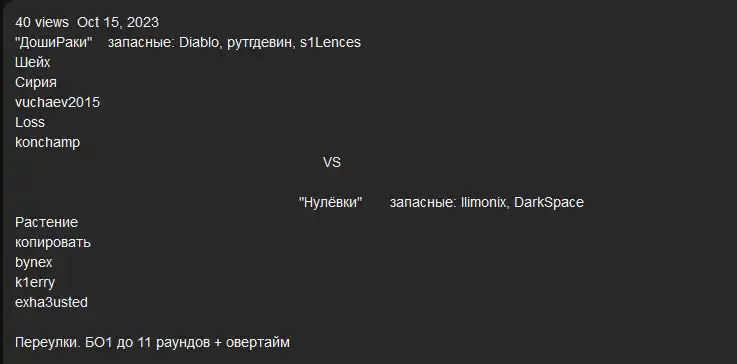
Task: Click the konchamp player name
Action: [47, 142]
